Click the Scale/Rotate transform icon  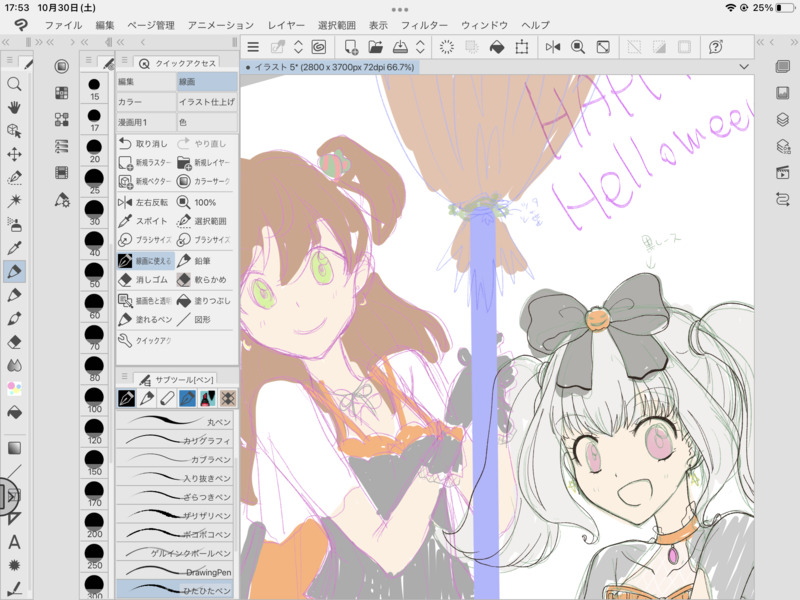[x=521, y=47]
